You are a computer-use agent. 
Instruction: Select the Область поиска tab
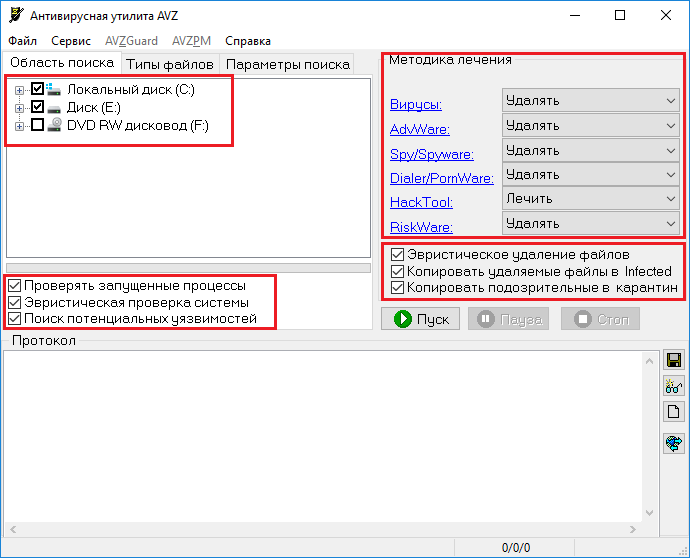[x=62, y=63]
